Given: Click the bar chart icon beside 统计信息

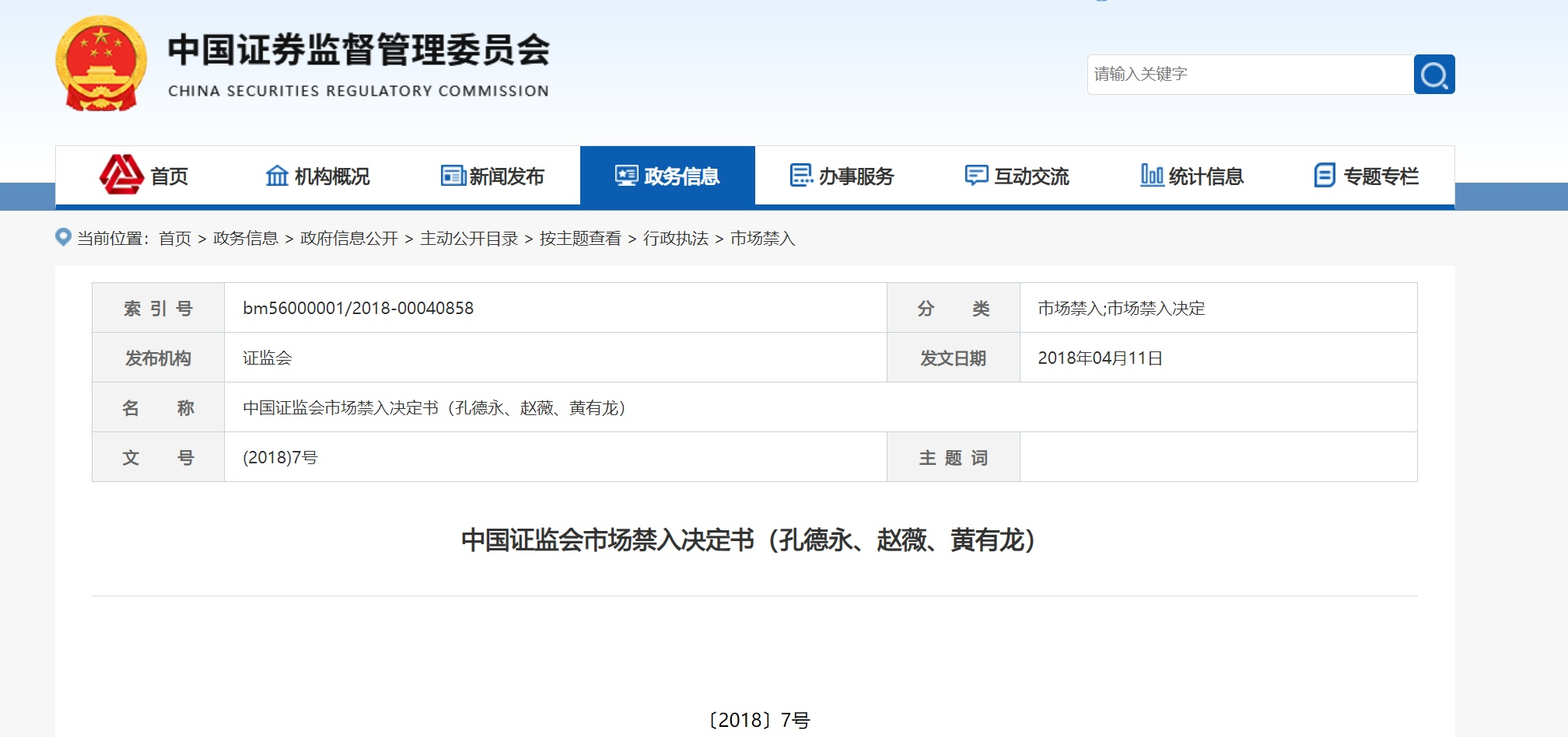Looking at the screenshot, I should click(x=1151, y=176).
